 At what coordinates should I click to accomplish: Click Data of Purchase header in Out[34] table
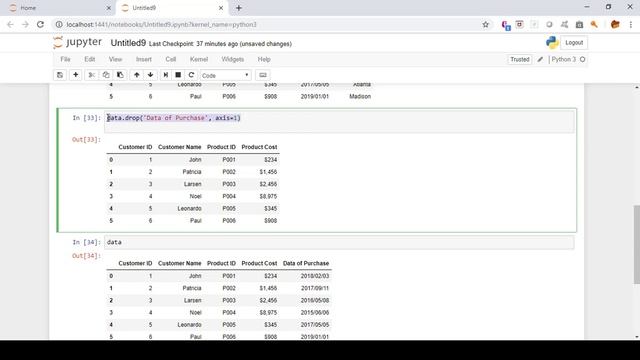[306, 263]
